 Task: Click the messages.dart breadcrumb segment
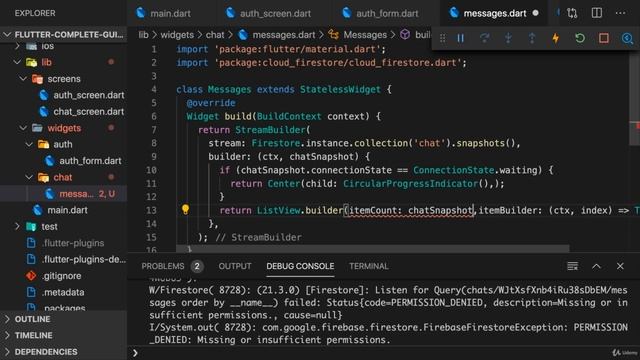tap(283, 35)
